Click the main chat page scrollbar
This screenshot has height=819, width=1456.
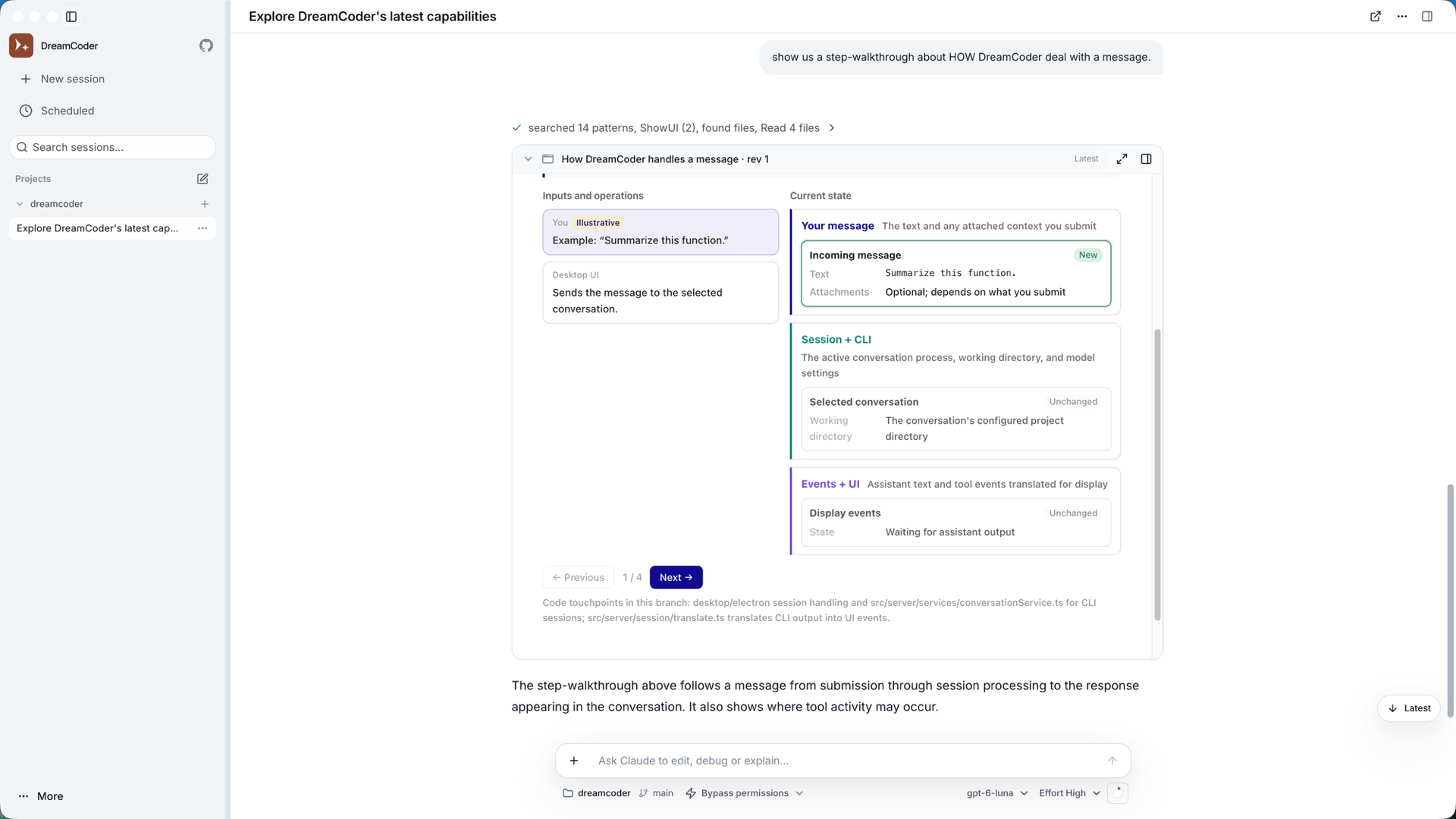coord(1450,601)
